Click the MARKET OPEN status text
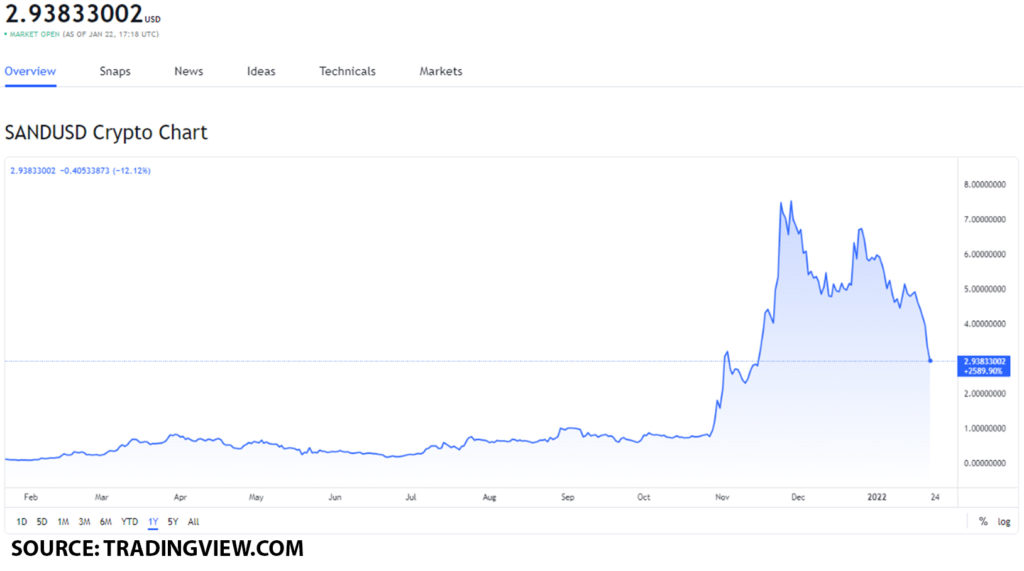 click(35, 34)
